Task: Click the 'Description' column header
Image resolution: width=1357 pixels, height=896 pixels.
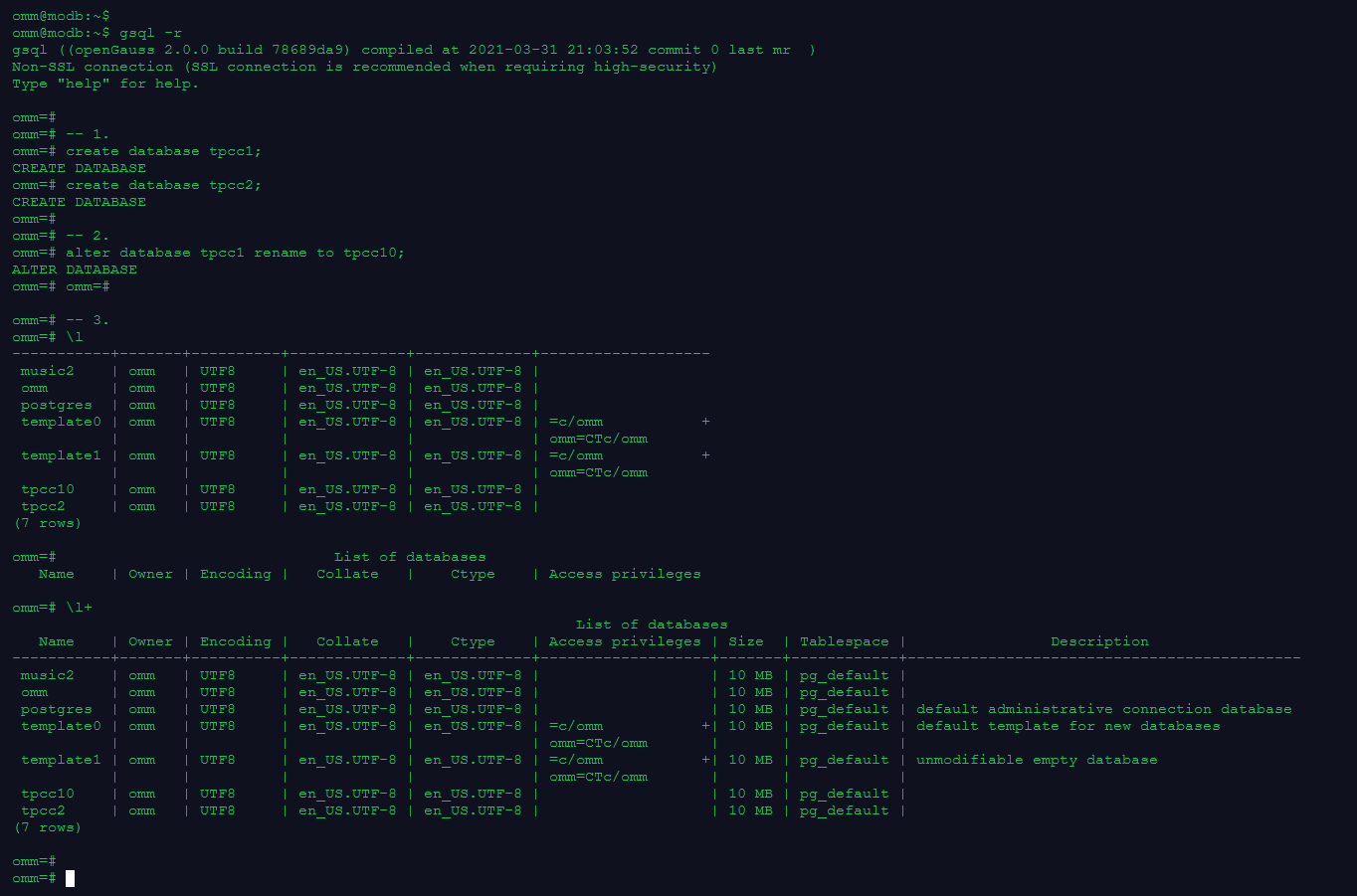Action: click(x=1099, y=641)
